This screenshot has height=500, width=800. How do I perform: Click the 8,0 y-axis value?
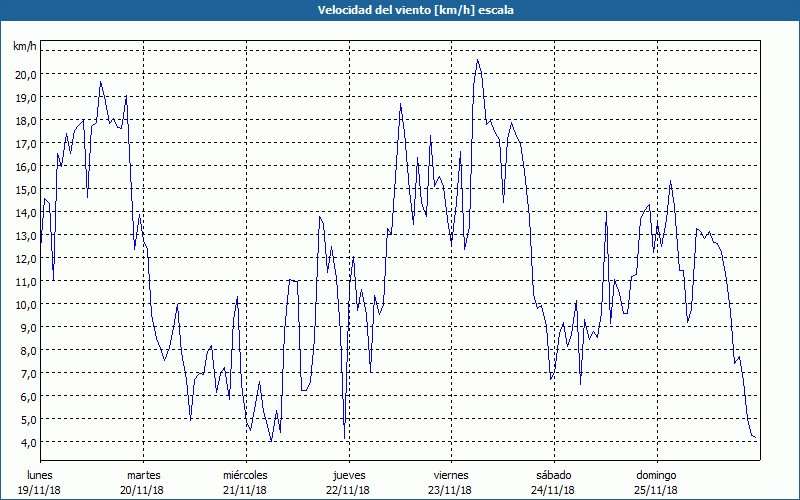point(29,350)
